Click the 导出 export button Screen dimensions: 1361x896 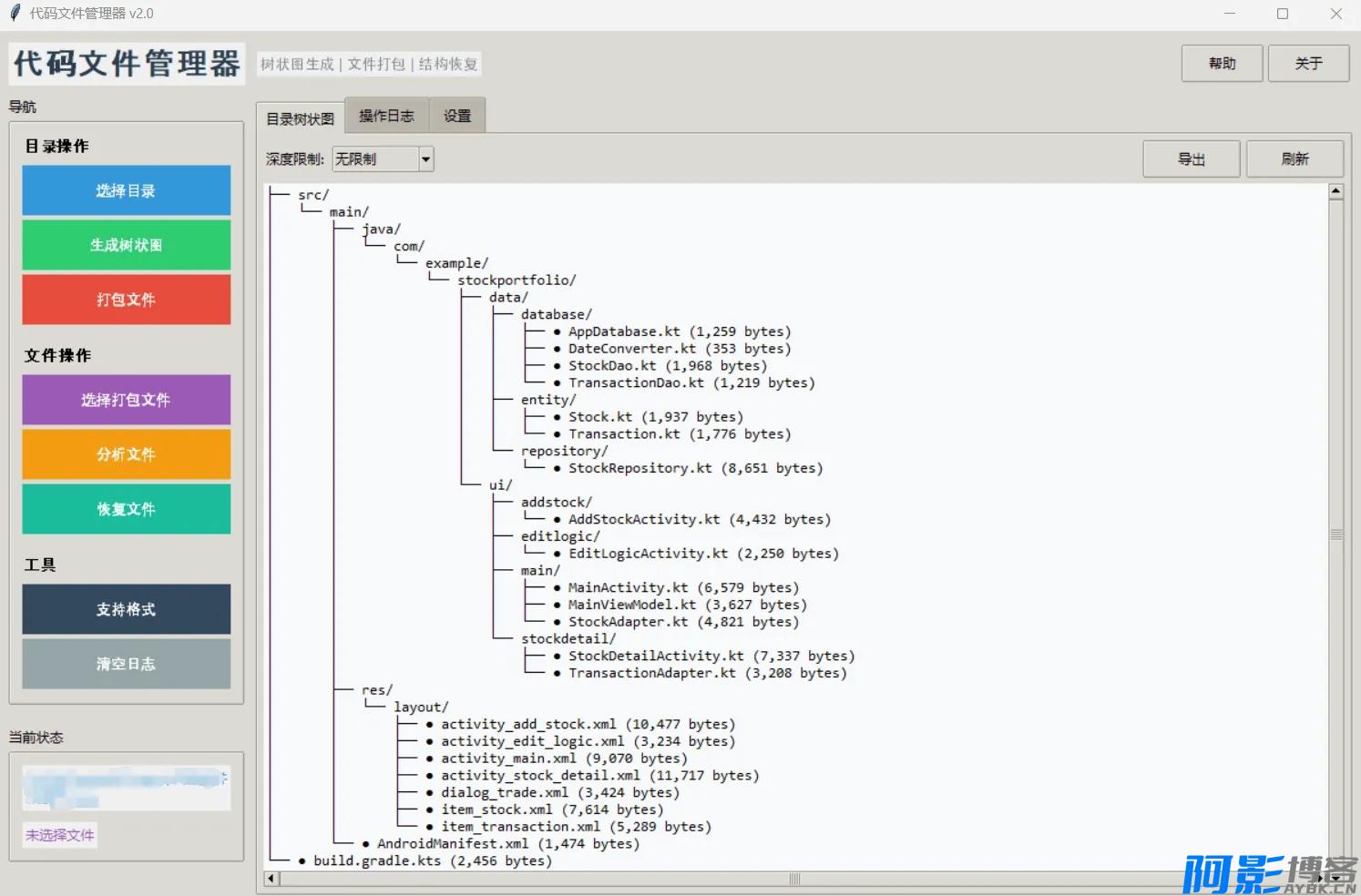[x=1191, y=159]
